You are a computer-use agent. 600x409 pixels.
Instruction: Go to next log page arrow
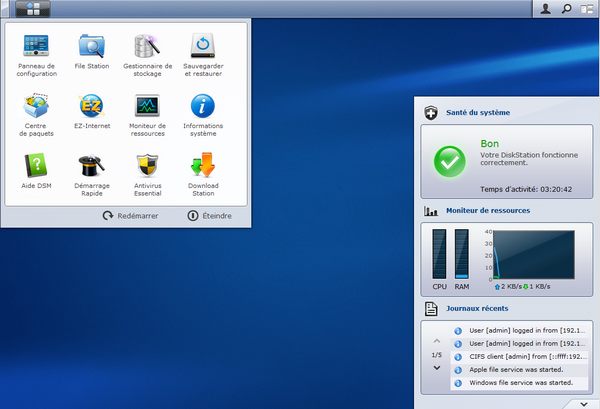[437, 368]
